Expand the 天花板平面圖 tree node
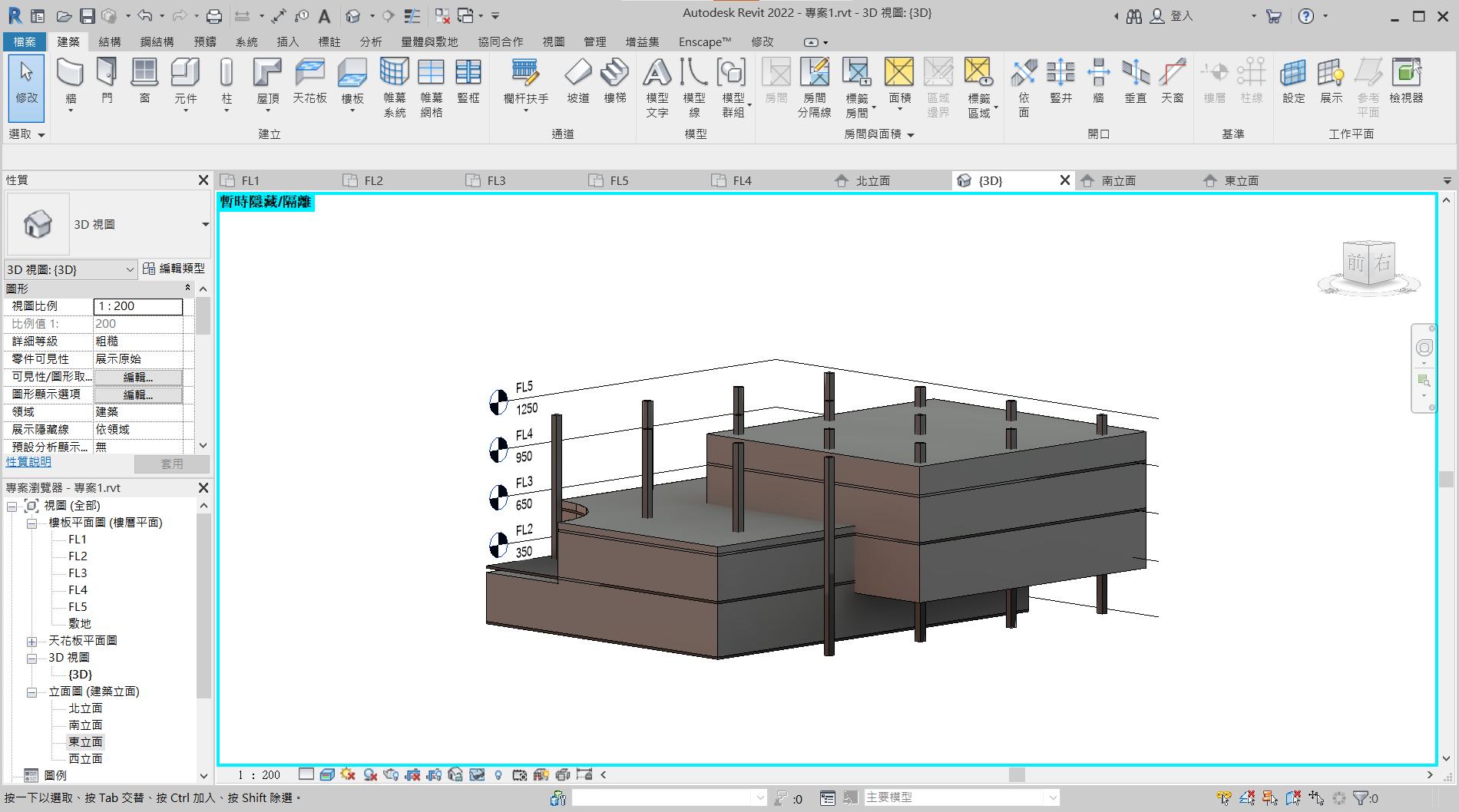Image resolution: width=1459 pixels, height=812 pixels. tap(31, 641)
